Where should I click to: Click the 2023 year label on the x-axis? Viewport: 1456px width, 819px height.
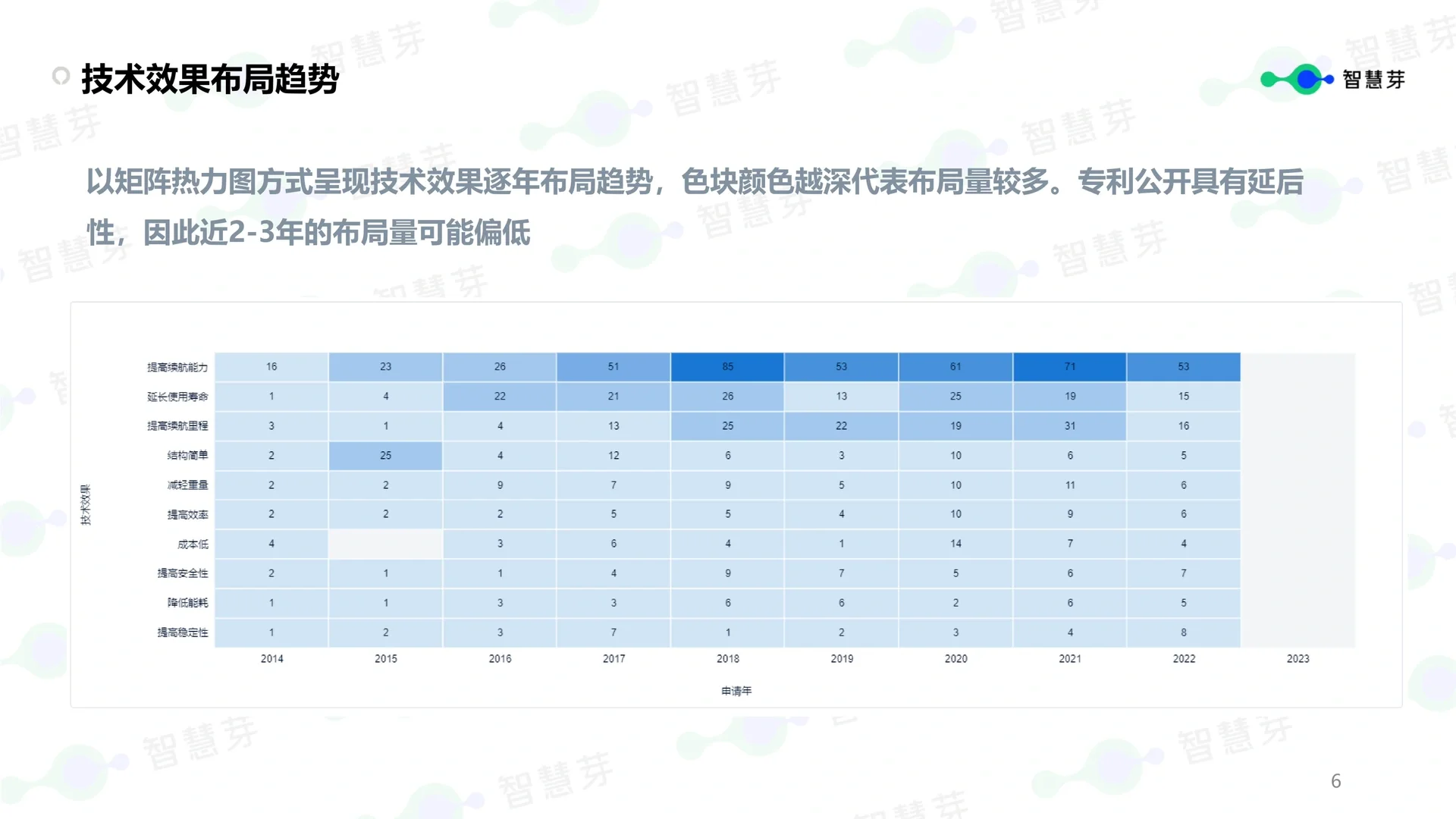pyautogui.click(x=1298, y=658)
